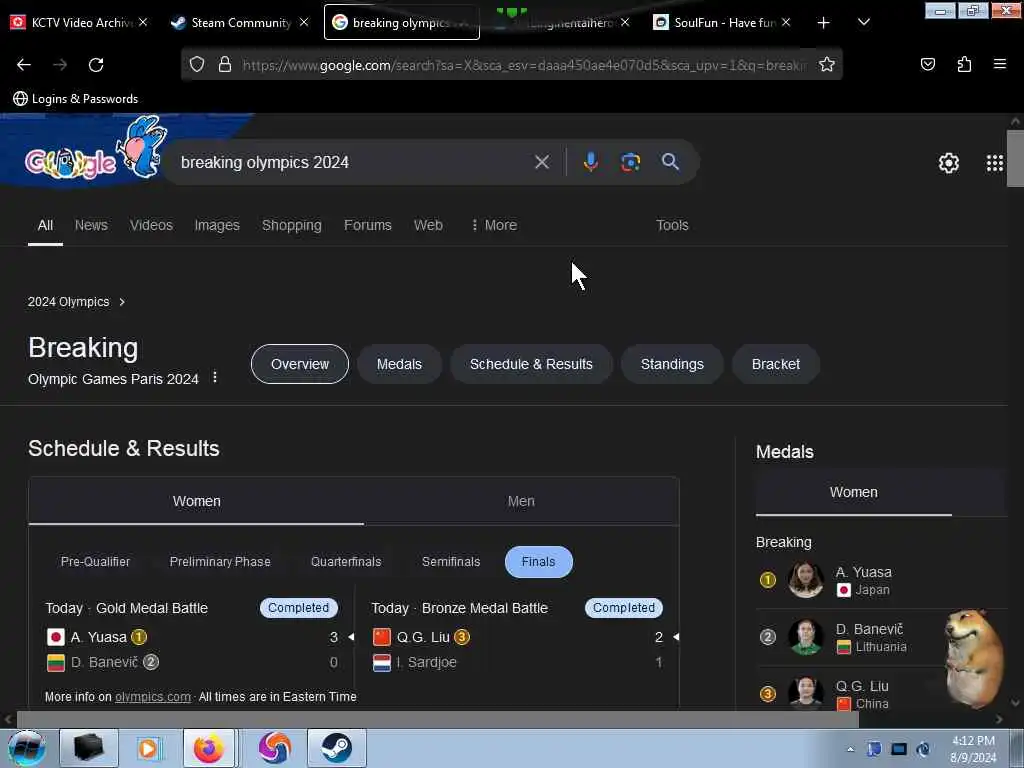Select the Standings chip
Viewport: 1024px width, 768px height.
(672, 364)
